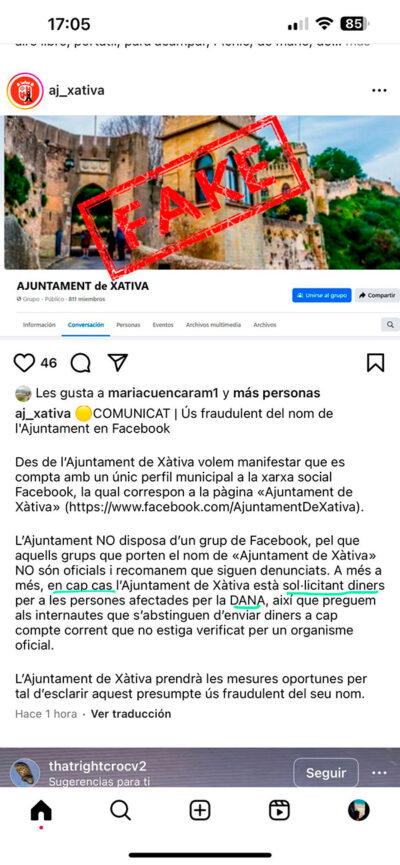Tap the FAKE-stamped post image
This screenshot has height=865, width=400.
click(200, 226)
